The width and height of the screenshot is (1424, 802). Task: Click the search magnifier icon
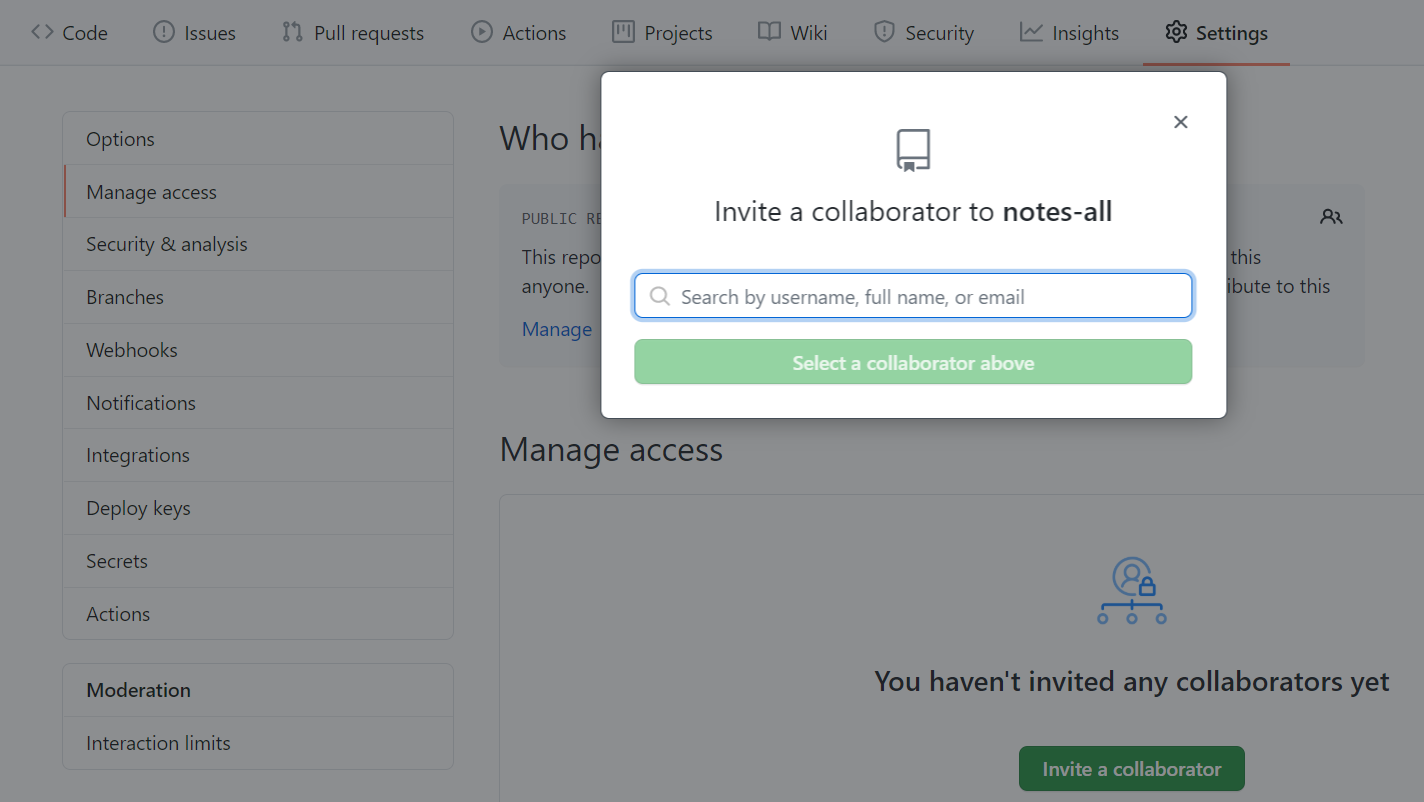pyautogui.click(x=659, y=296)
